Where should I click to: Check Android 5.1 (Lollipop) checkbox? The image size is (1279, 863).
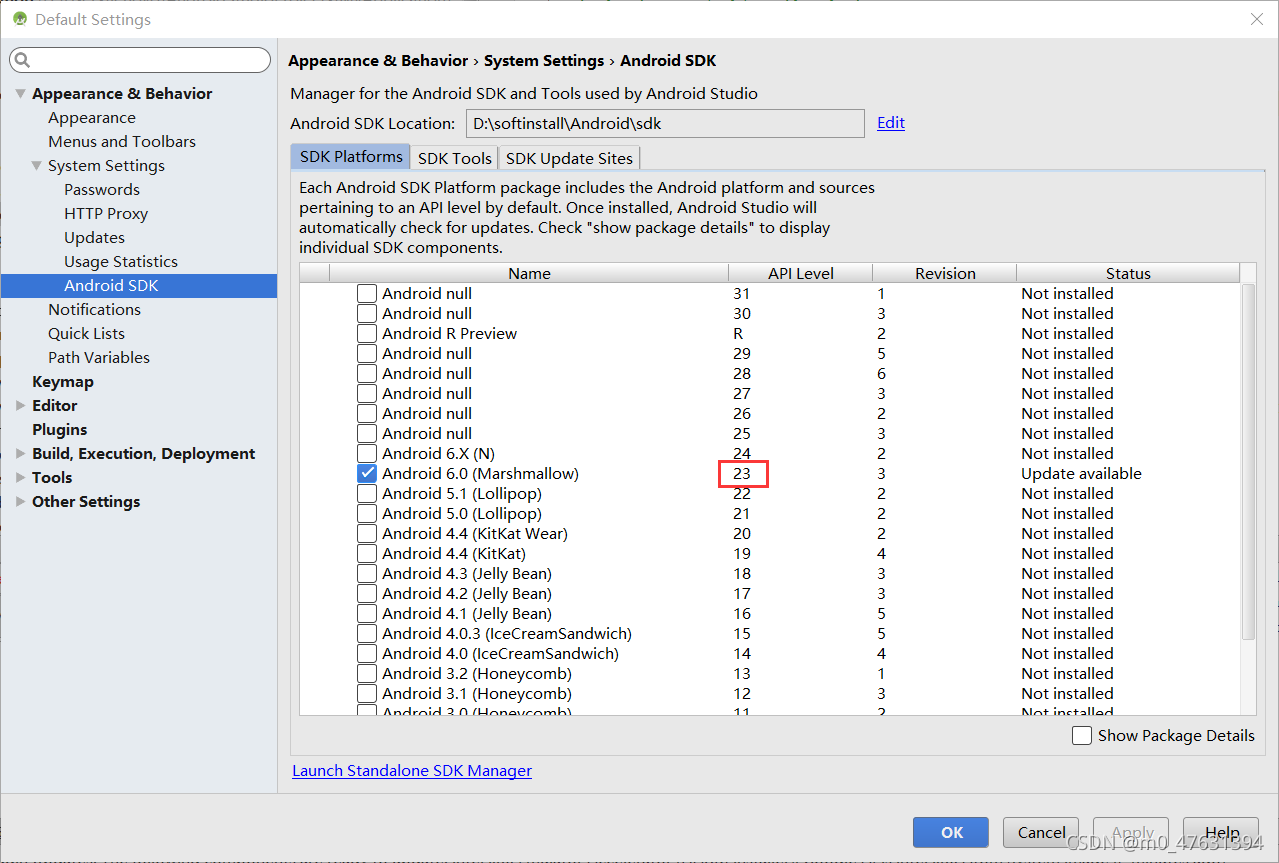(x=367, y=494)
